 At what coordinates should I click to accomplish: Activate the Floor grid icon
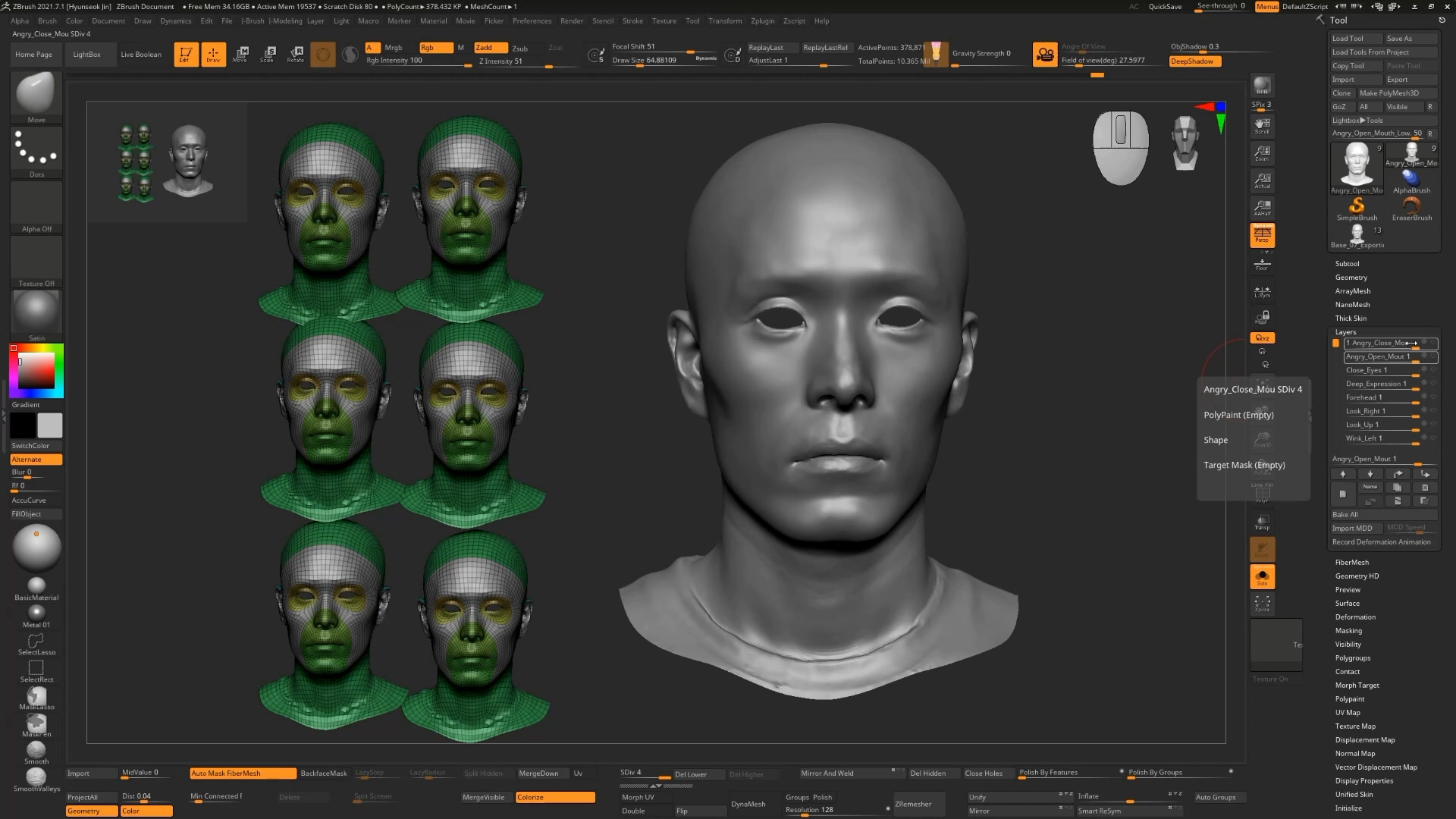pyautogui.click(x=1262, y=264)
